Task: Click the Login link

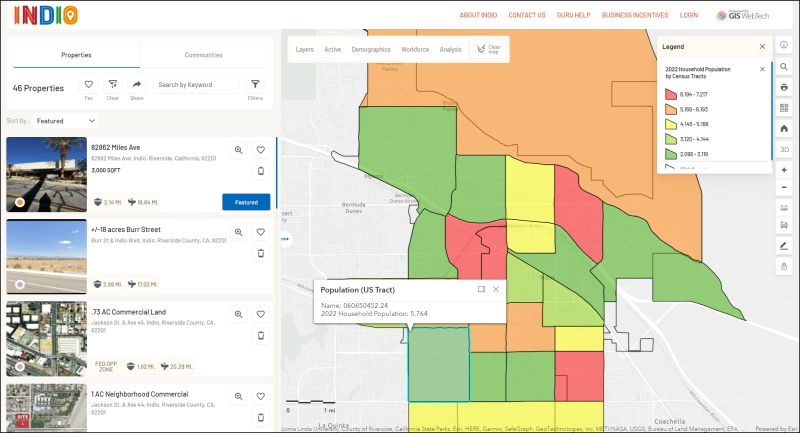Action: click(x=689, y=15)
